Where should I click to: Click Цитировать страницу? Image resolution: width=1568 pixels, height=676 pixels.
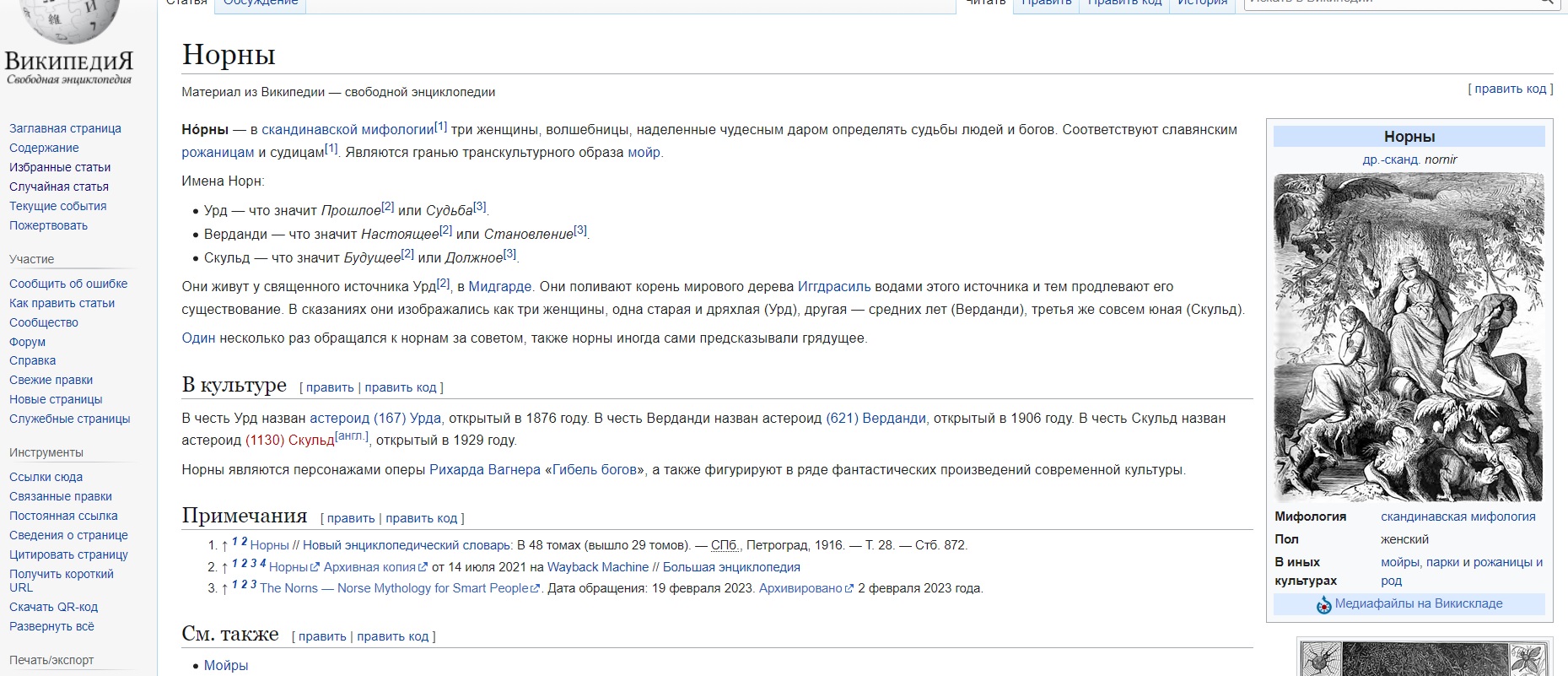(68, 554)
